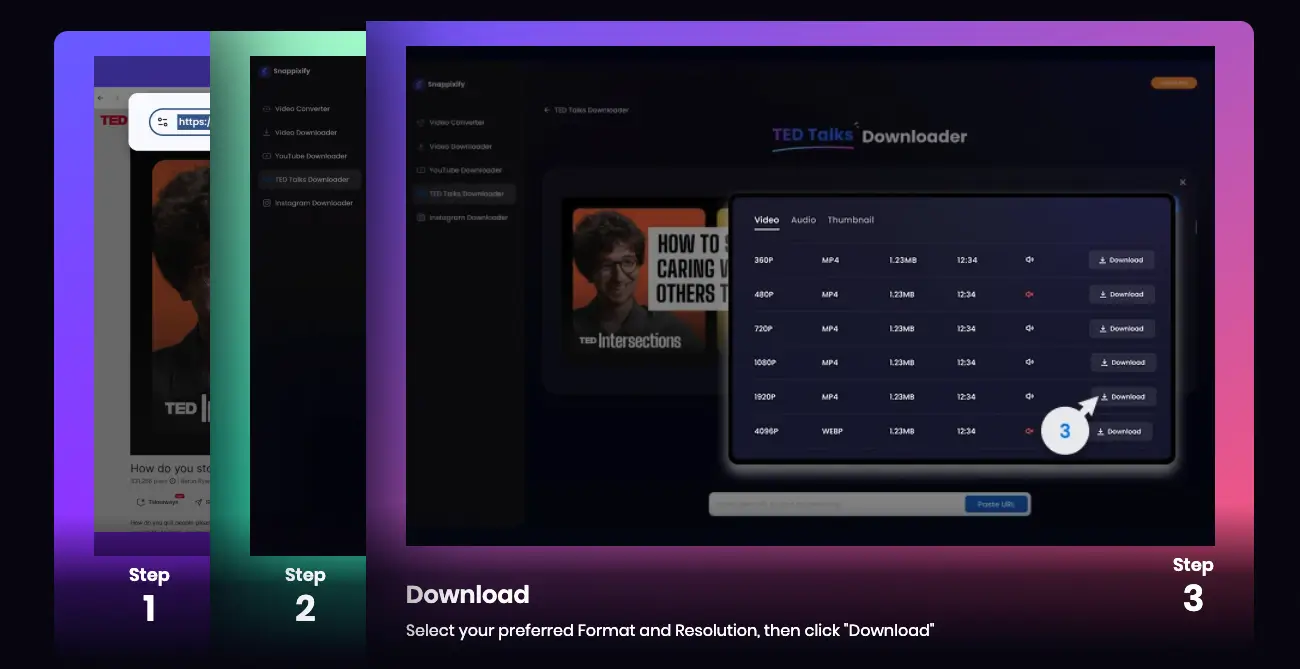The width and height of the screenshot is (1300, 669).
Task: Click the TED Intersections video thumbnail
Action: click(x=639, y=280)
